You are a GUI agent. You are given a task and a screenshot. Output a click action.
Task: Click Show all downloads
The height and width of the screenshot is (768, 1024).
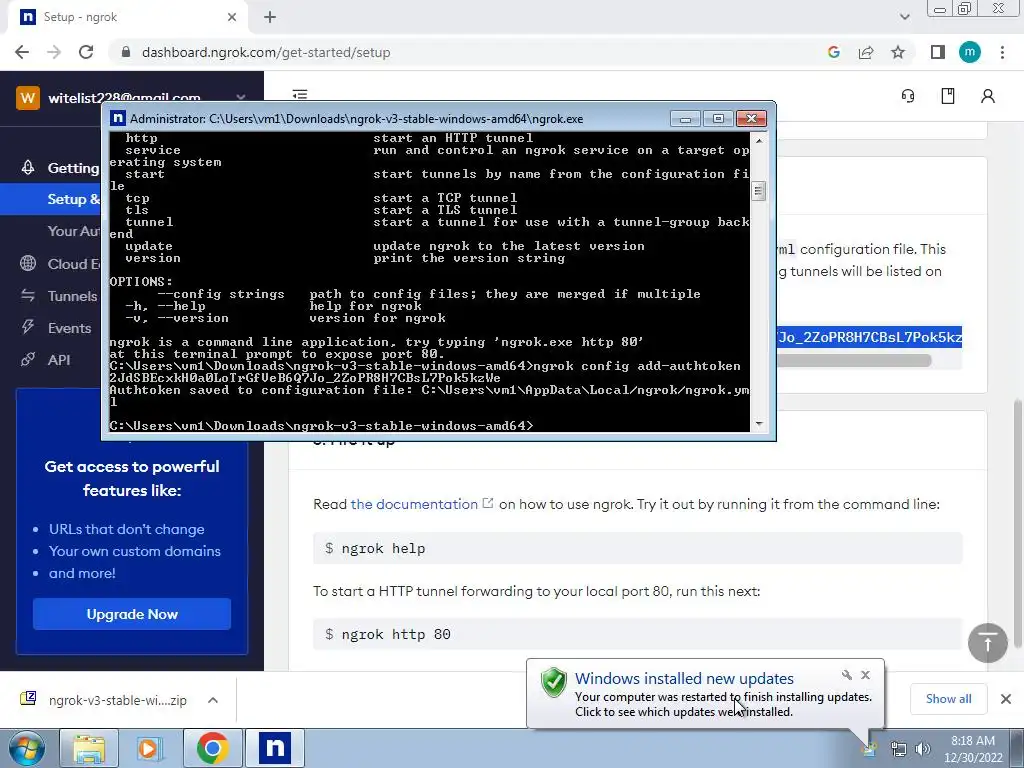point(948,699)
